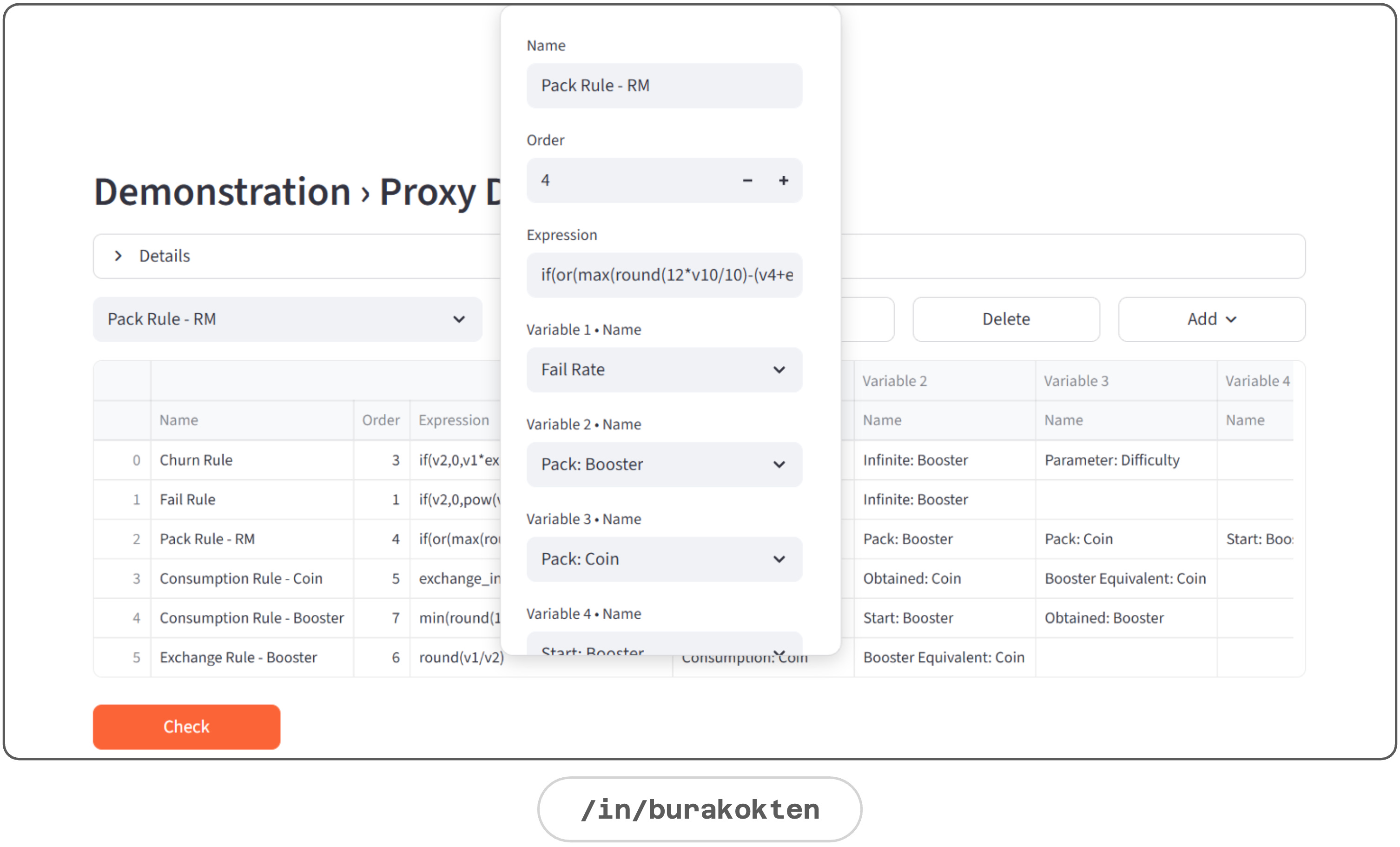
Task: Open the /in/burakokten profile link
Action: (x=700, y=809)
